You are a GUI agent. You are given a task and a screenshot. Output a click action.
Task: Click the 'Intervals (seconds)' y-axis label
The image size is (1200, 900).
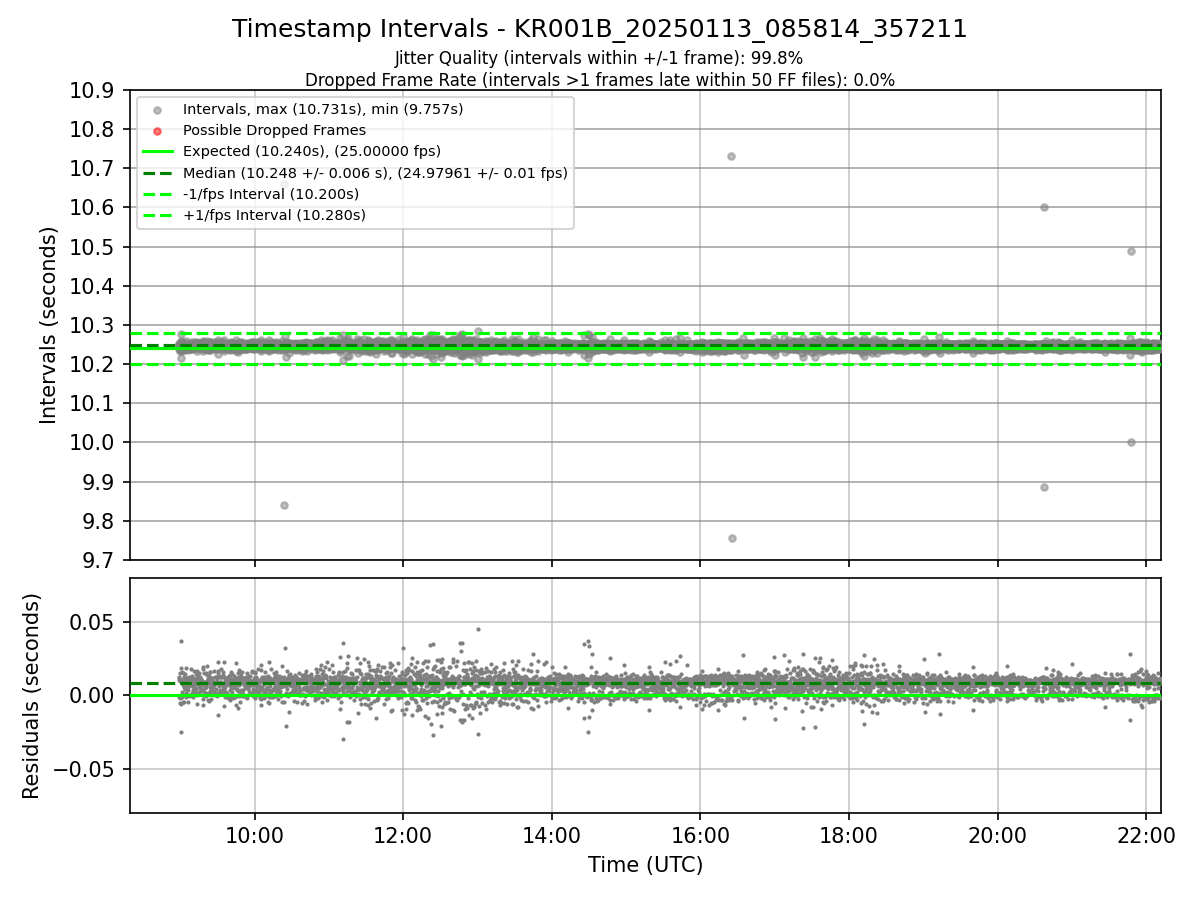point(49,325)
